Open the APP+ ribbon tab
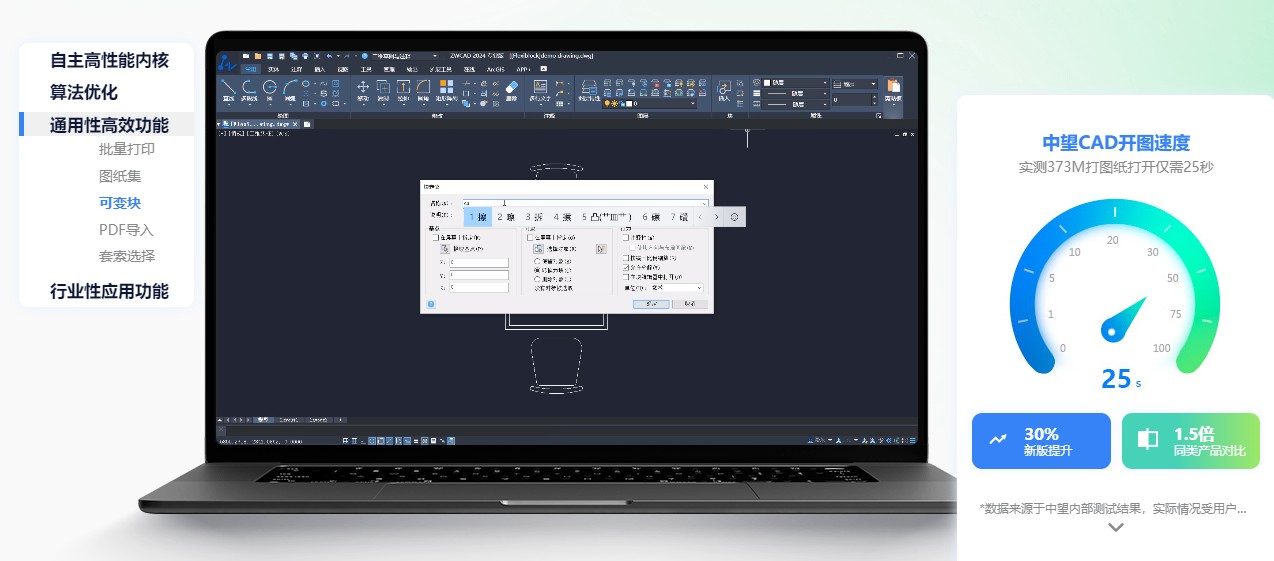 coord(522,69)
